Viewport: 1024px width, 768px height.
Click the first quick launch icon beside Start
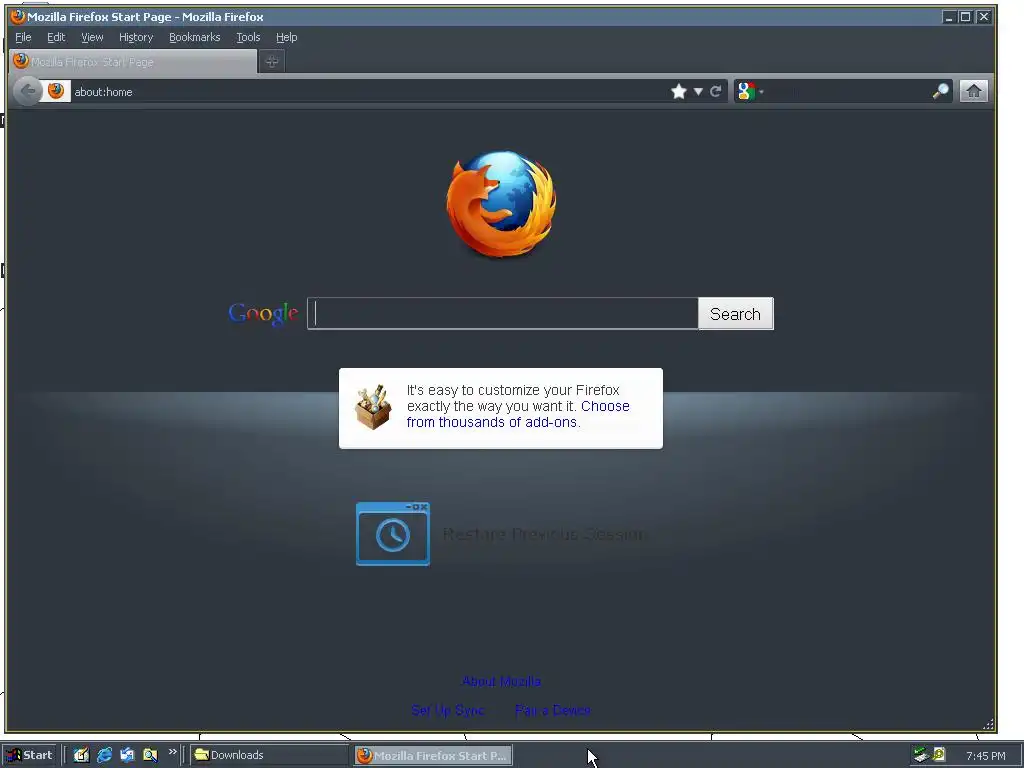pos(81,755)
